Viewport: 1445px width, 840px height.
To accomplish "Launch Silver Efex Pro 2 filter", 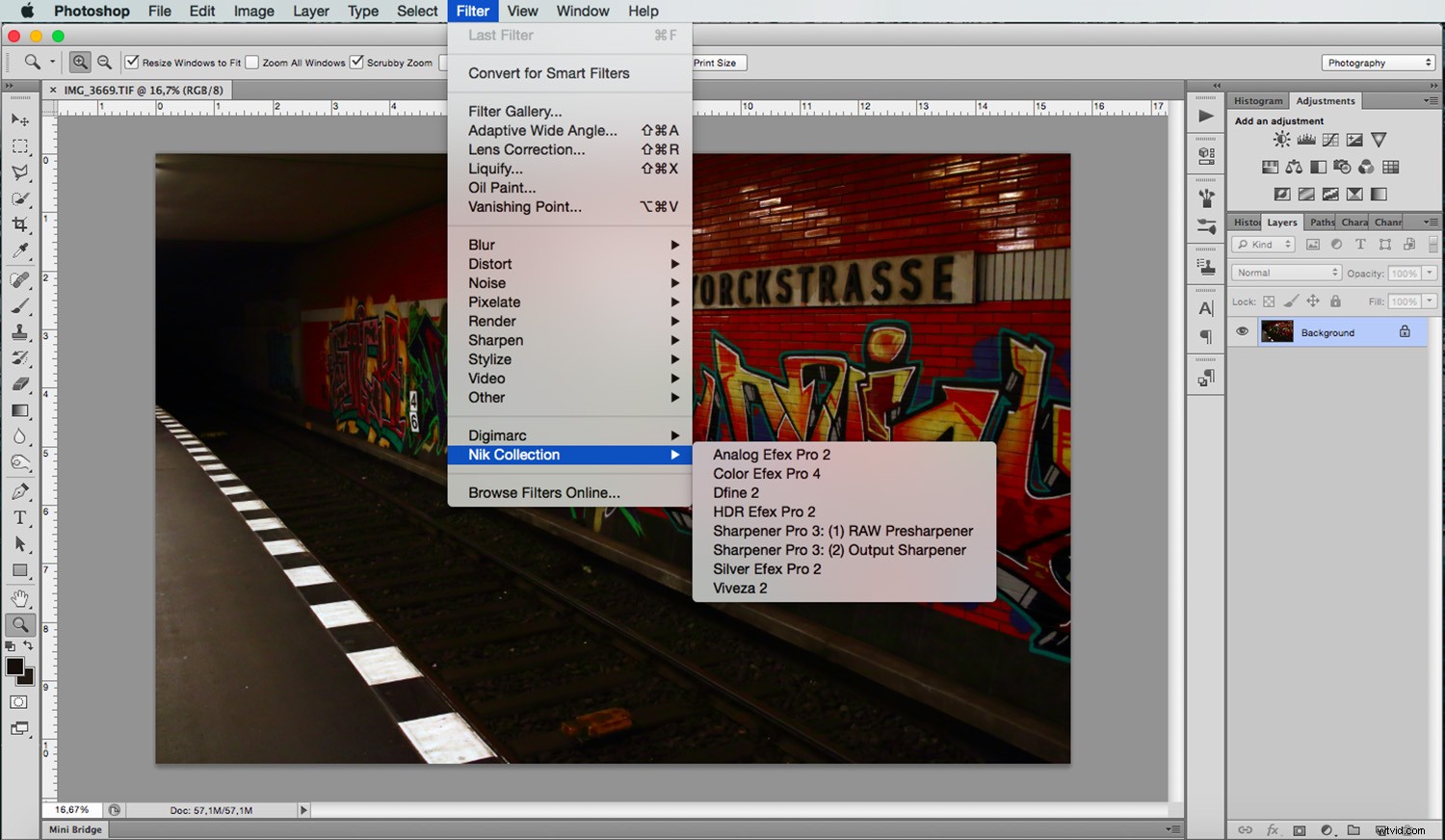I will point(766,568).
